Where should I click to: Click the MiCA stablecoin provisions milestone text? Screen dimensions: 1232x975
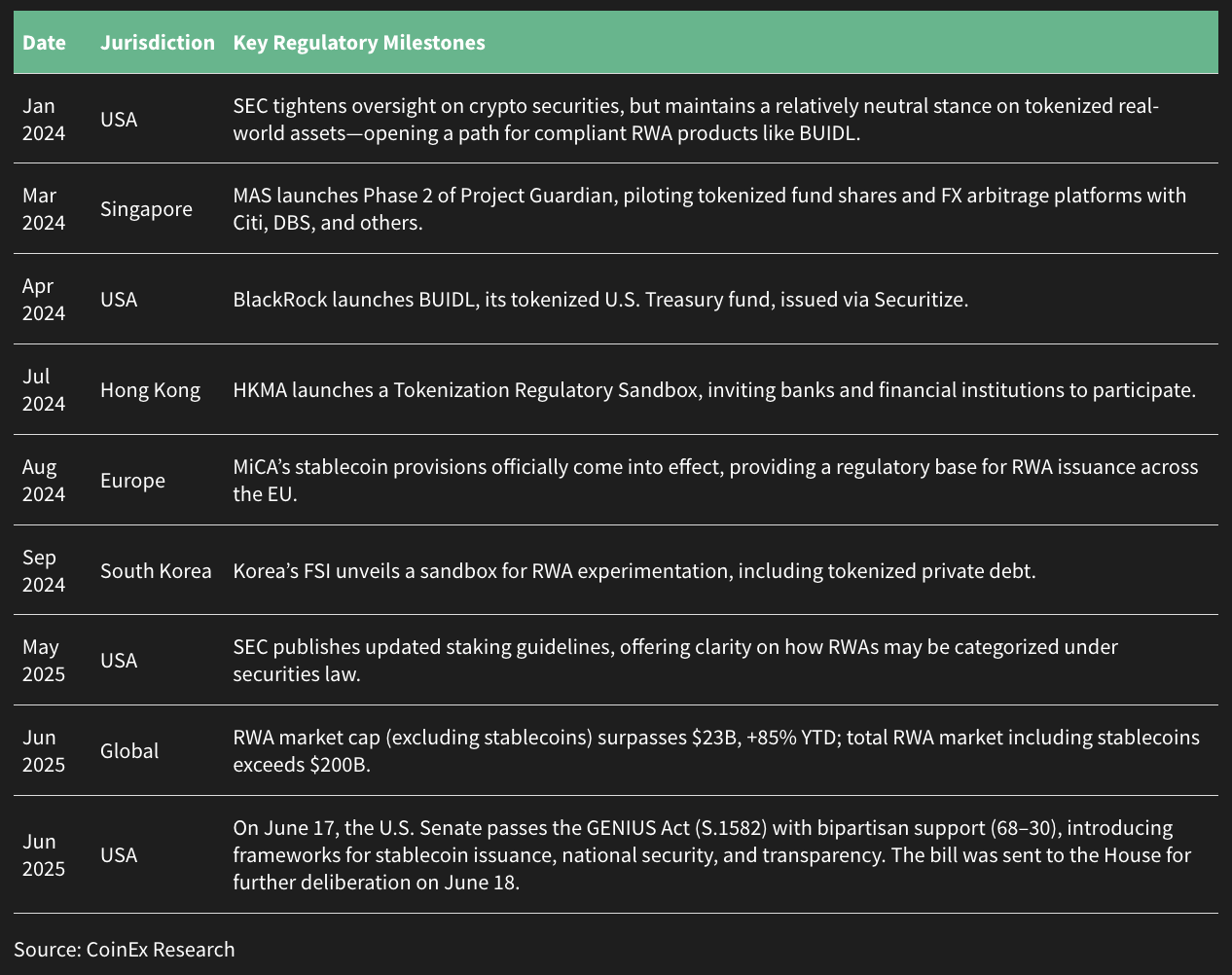click(715, 480)
